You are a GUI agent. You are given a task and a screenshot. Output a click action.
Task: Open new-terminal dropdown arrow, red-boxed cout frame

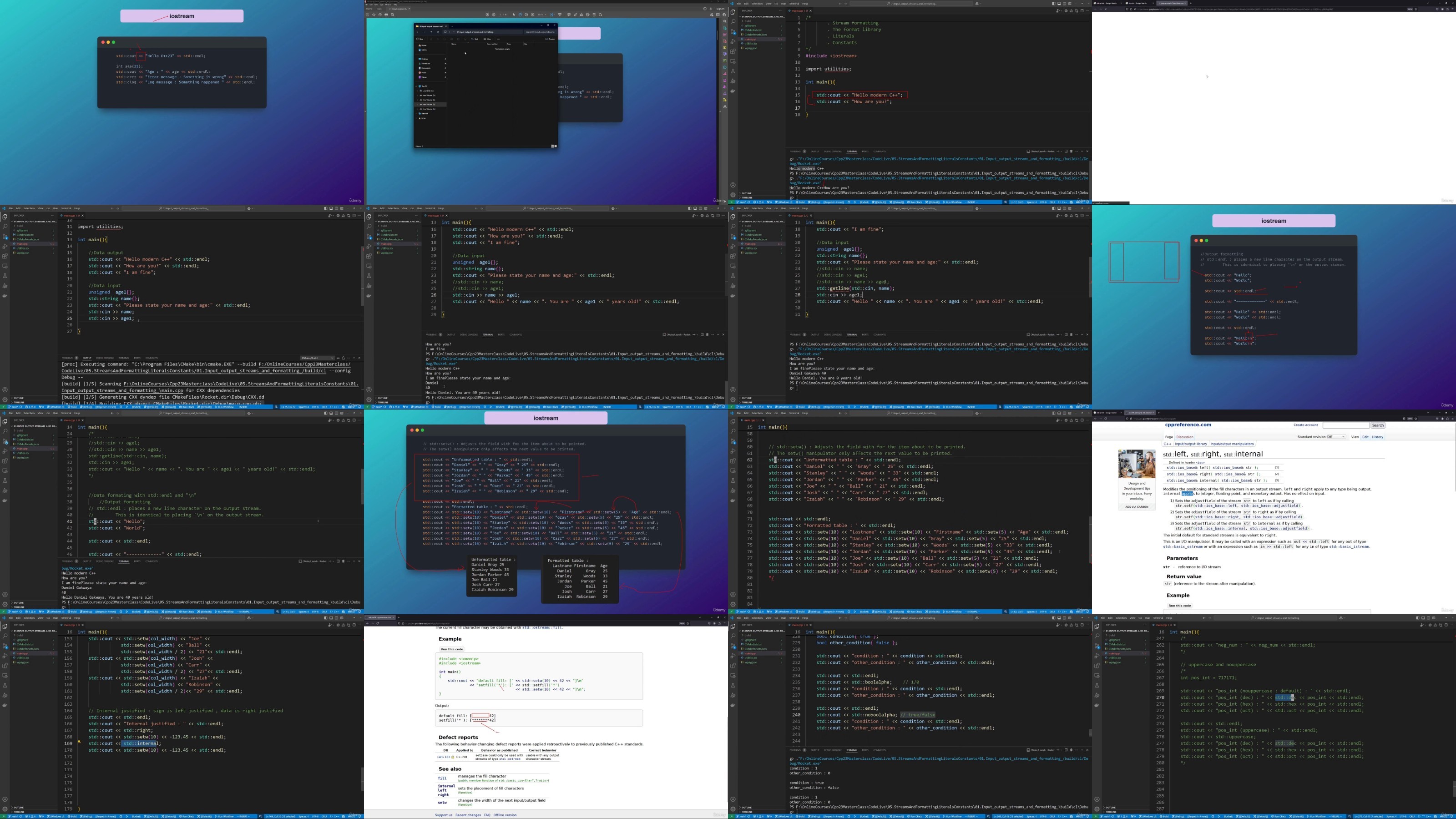[x=1061, y=152]
